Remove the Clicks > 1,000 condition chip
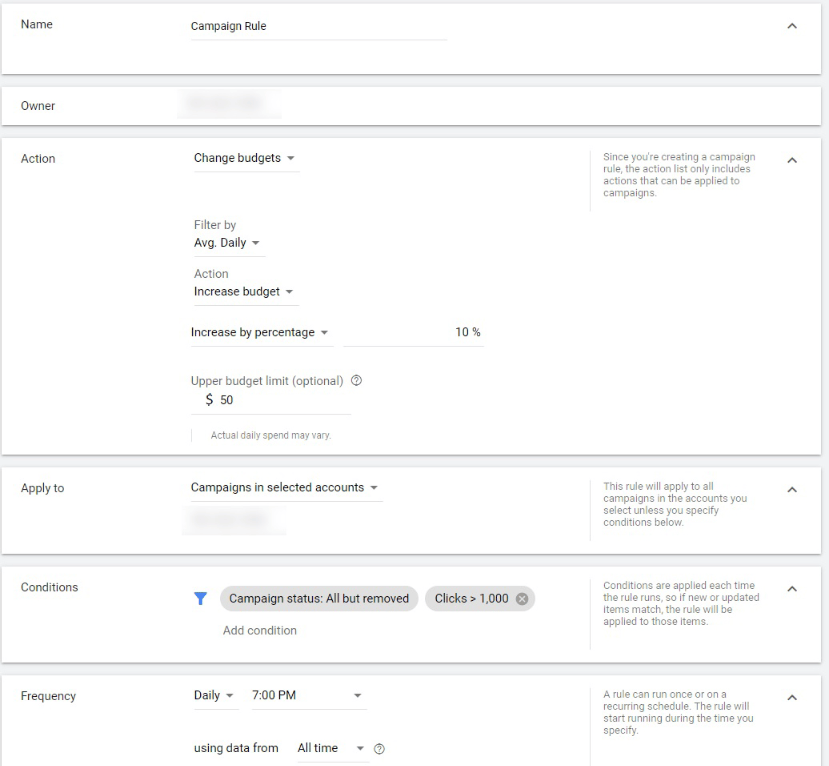Screen dimensions: 829x766 tap(521, 599)
